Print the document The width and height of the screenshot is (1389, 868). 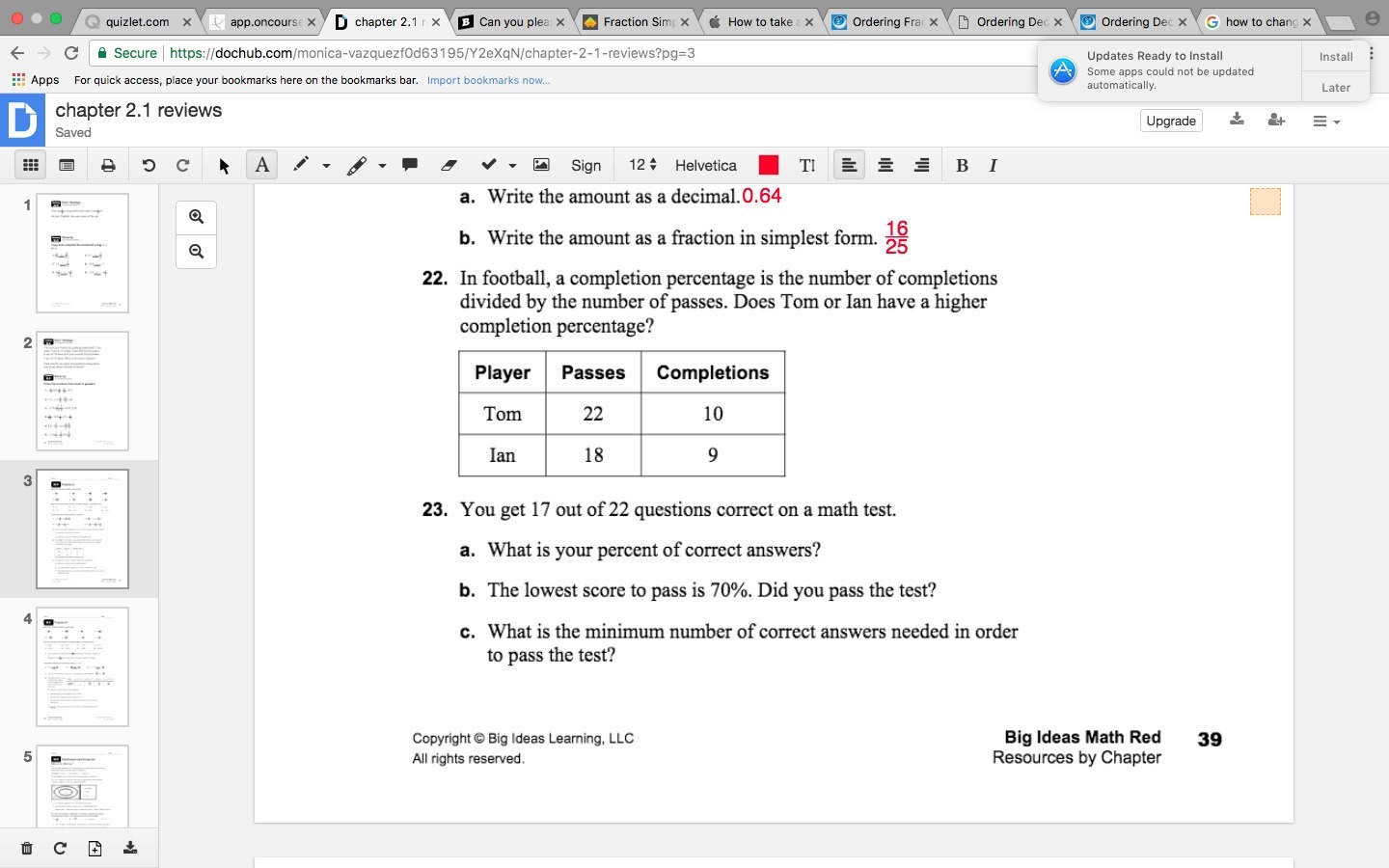pos(108,165)
